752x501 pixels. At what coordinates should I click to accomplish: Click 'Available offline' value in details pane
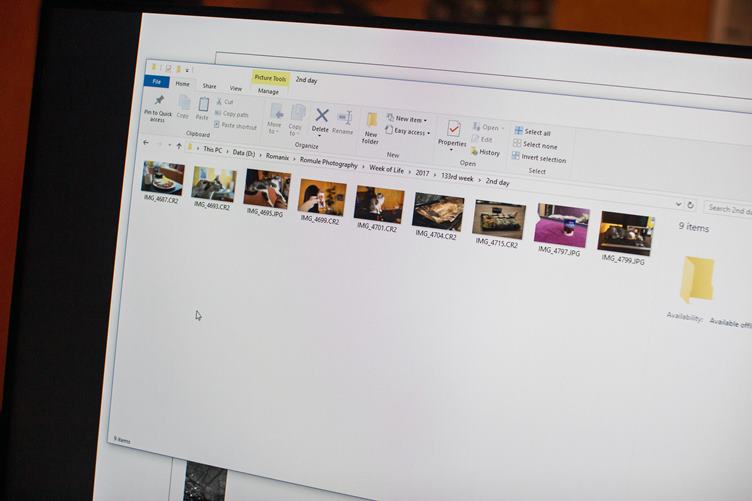[x=730, y=323]
